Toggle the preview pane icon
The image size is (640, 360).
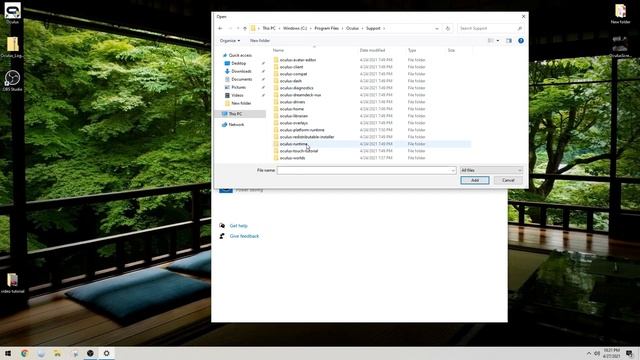tap(509, 40)
